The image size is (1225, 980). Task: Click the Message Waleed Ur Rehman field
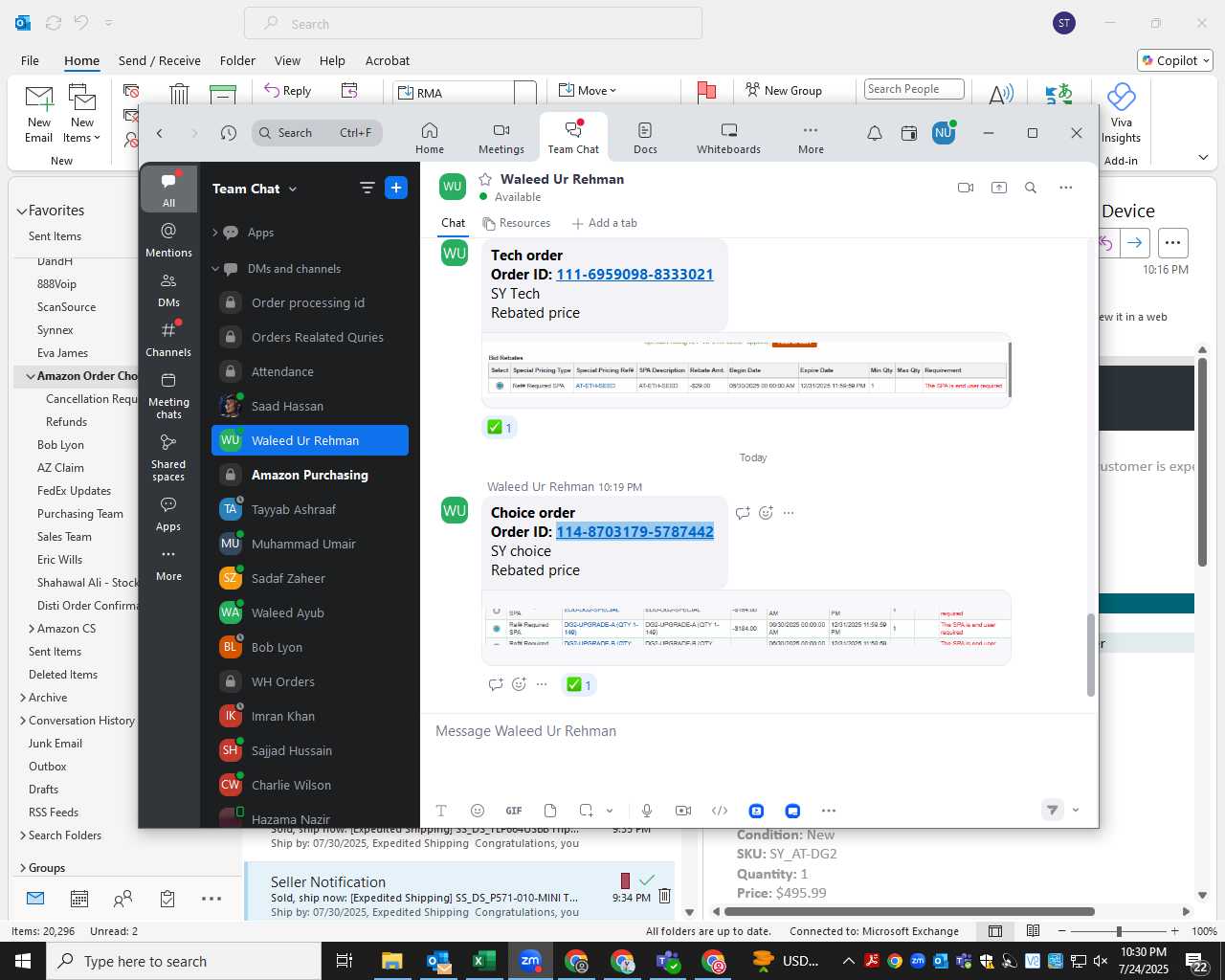(x=758, y=731)
